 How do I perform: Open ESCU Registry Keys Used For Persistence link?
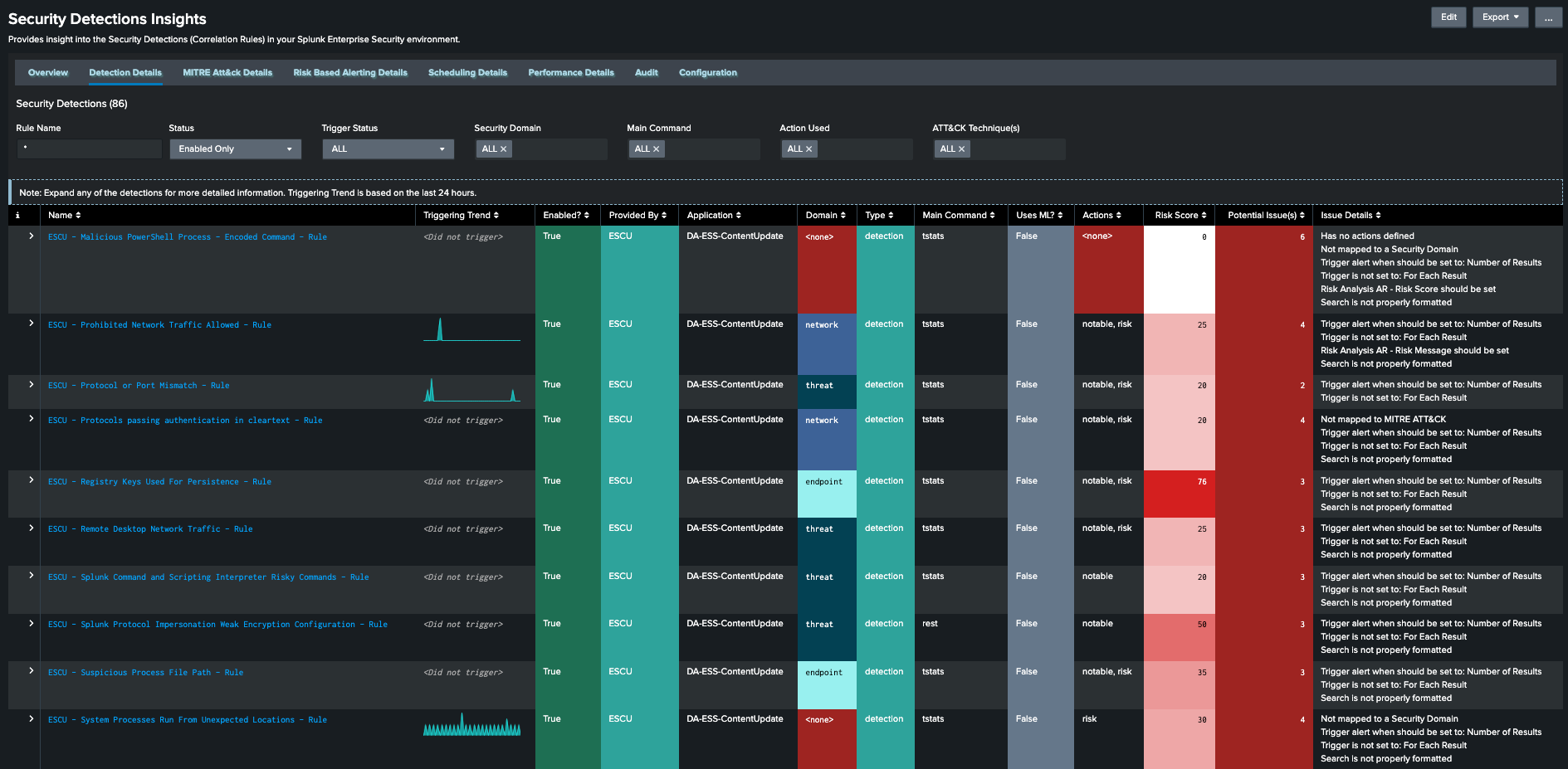click(159, 482)
